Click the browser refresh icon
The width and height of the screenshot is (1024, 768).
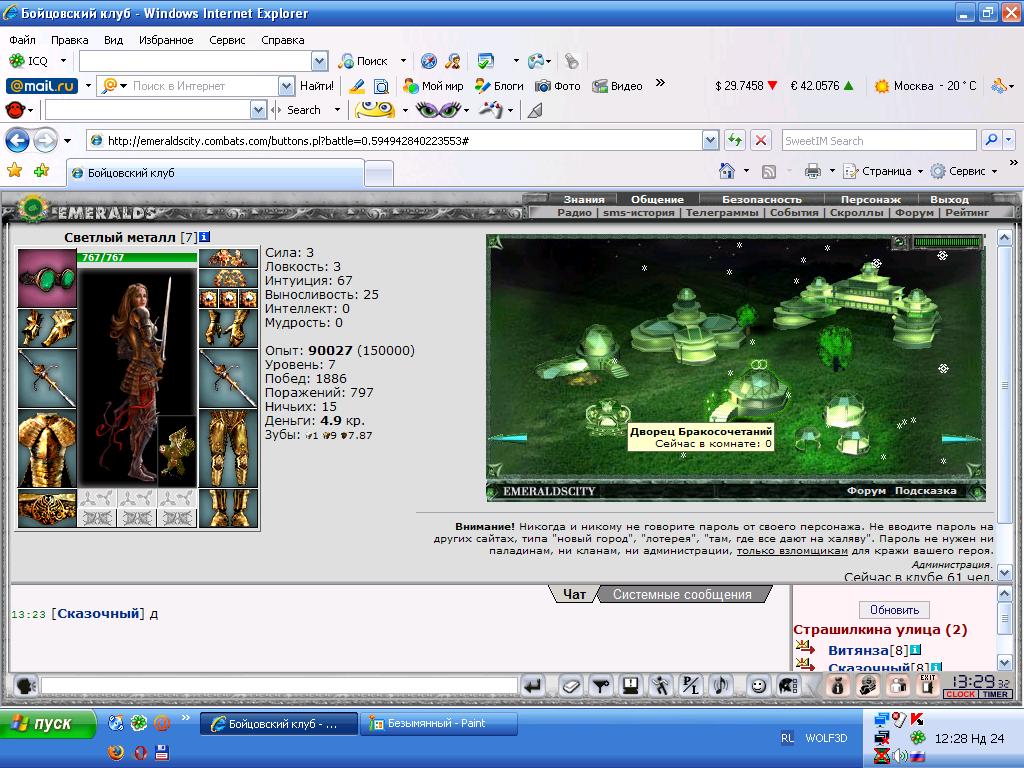735,140
